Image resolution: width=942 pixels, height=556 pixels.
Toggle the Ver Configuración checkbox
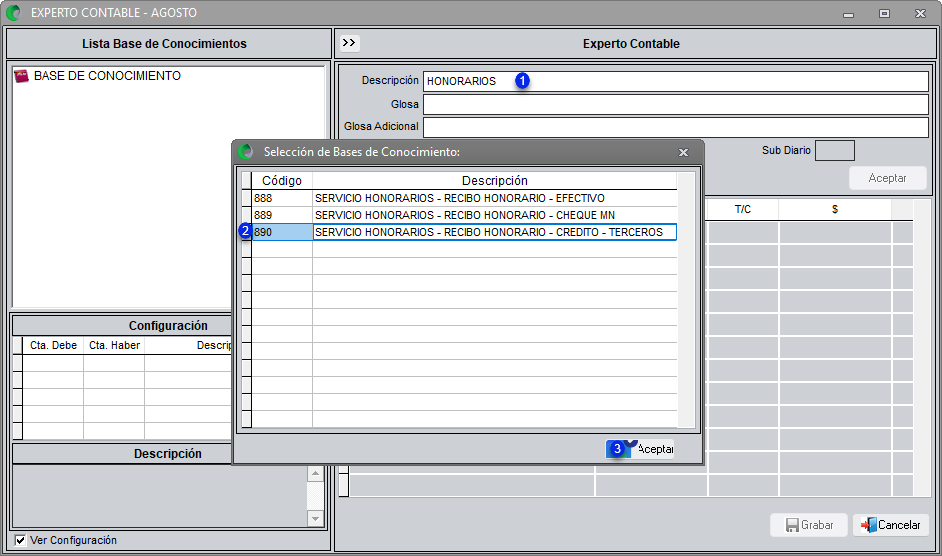(x=20, y=540)
